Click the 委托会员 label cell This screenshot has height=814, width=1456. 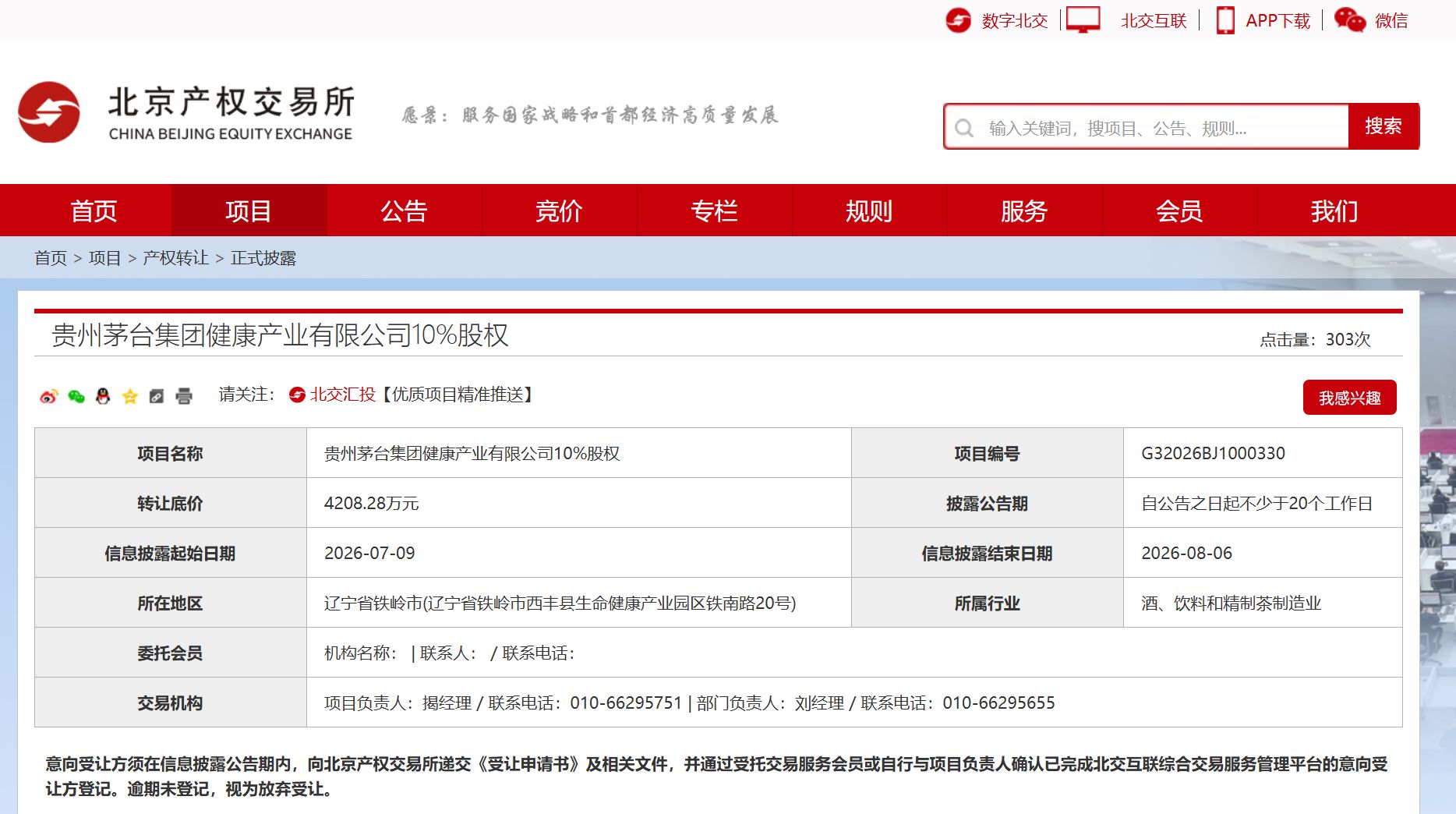[x=170, y=653]
